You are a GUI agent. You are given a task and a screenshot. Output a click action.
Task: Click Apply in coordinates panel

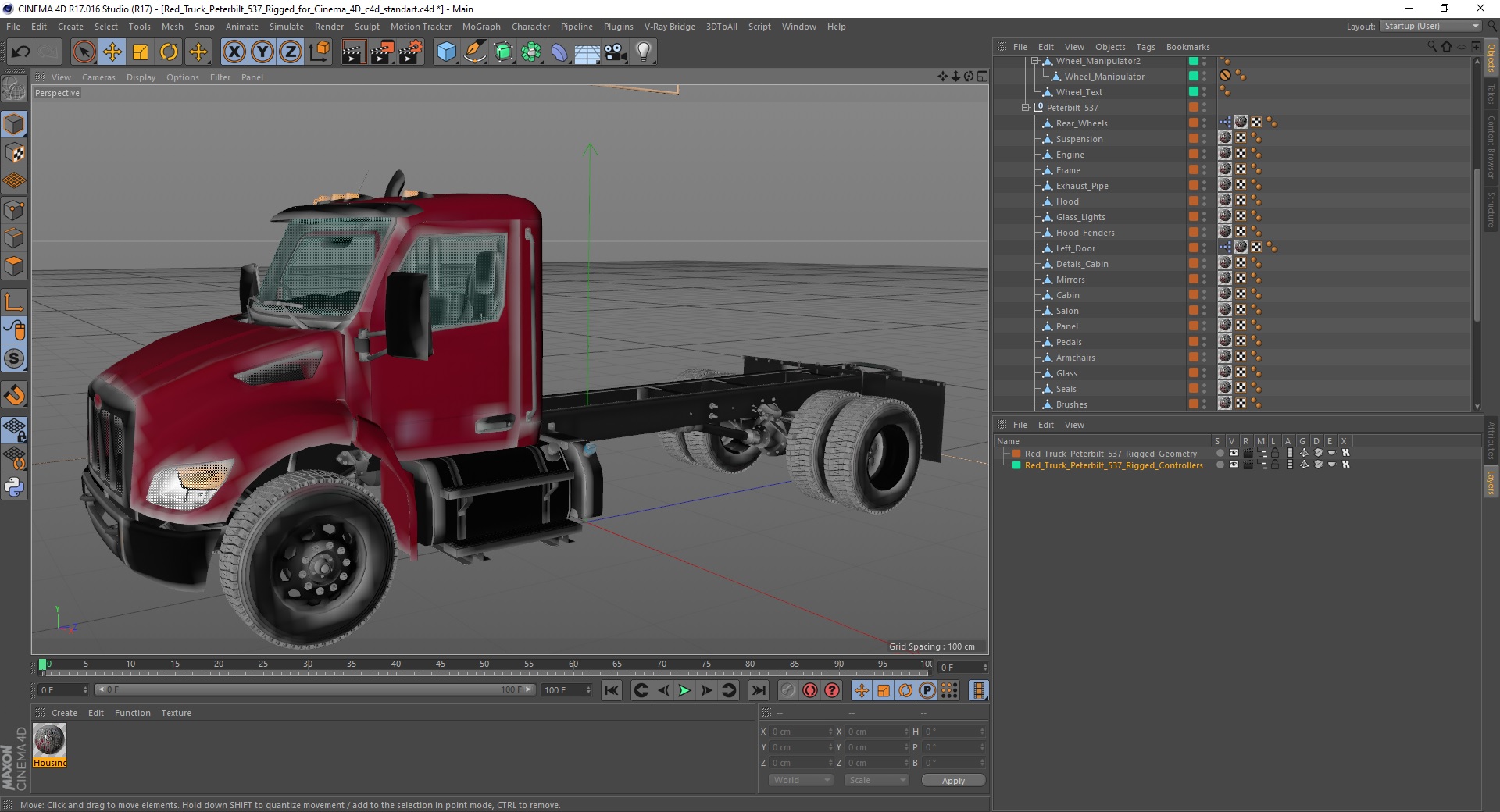point(953,780)
